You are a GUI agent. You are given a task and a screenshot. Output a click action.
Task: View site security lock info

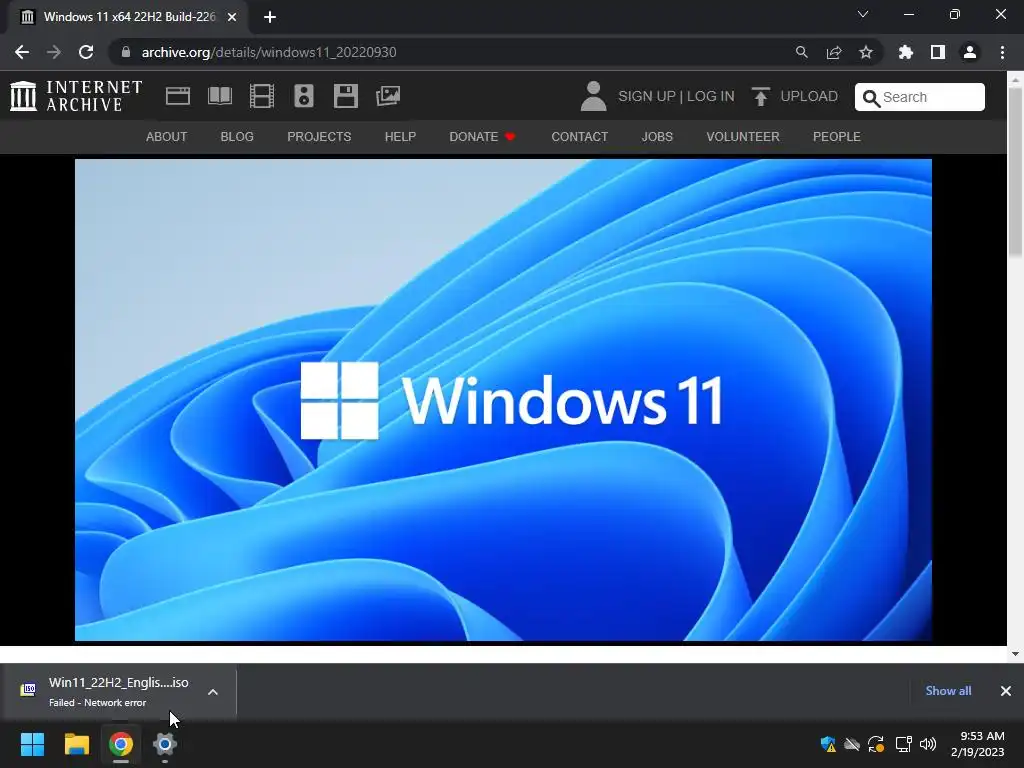pyautogui.click(x=126, y=52)
